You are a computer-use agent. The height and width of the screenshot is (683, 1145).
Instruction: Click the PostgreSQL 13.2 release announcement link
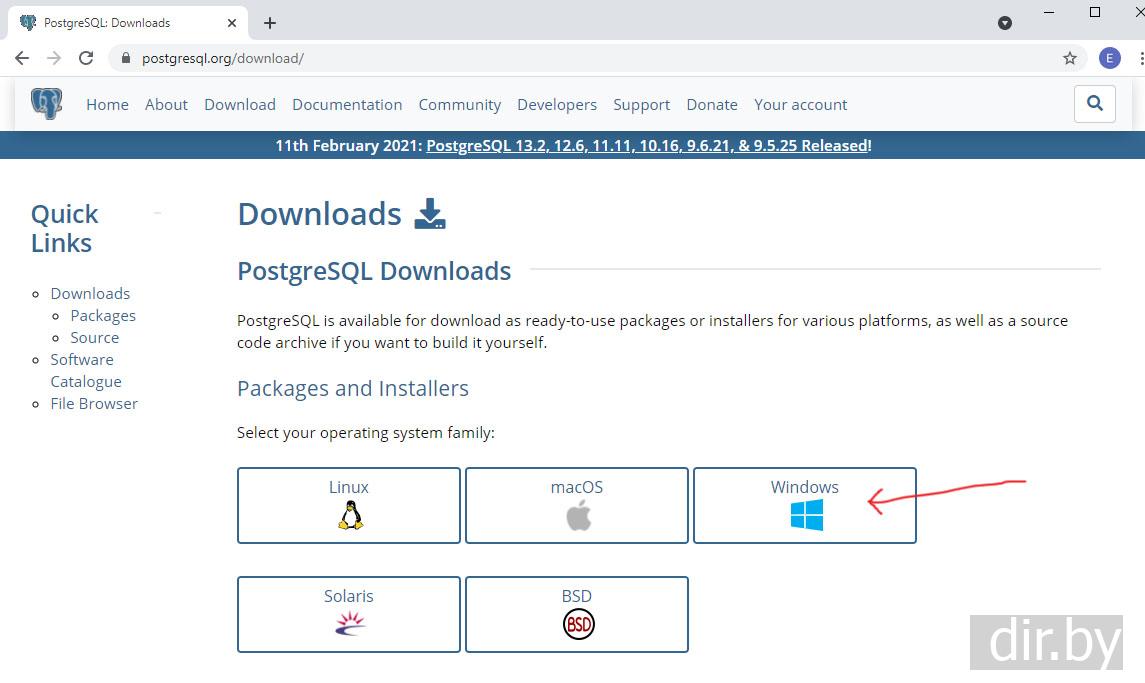click(x=647, y=145)
